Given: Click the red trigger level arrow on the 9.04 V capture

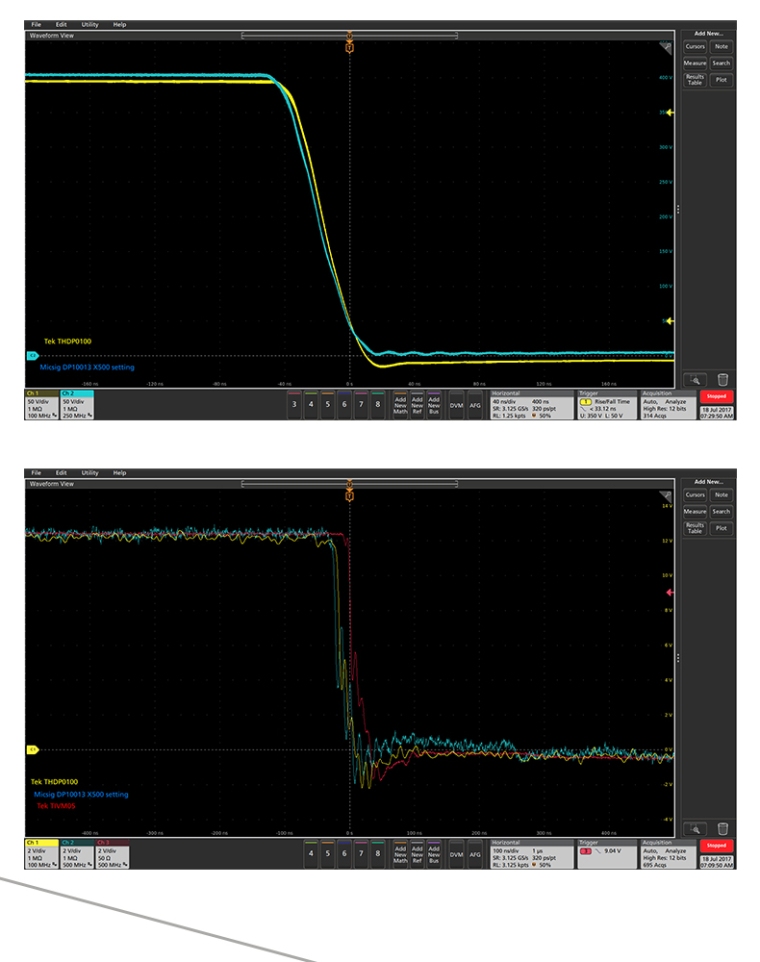Looking at the screenshot, I should pyautogui.click(x=671, y=593).
